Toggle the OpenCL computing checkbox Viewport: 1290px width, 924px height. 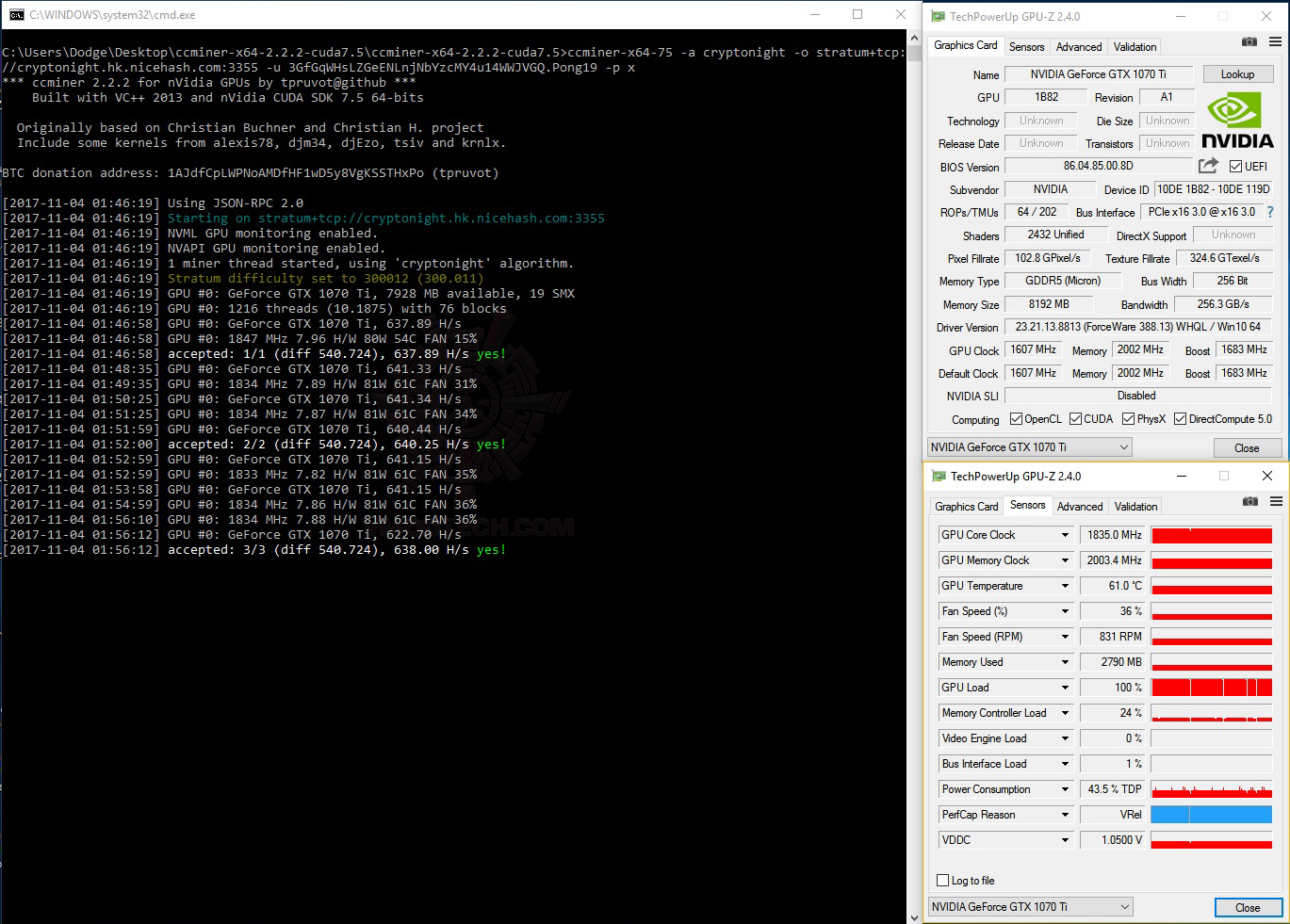click(x=1016, y=419)
